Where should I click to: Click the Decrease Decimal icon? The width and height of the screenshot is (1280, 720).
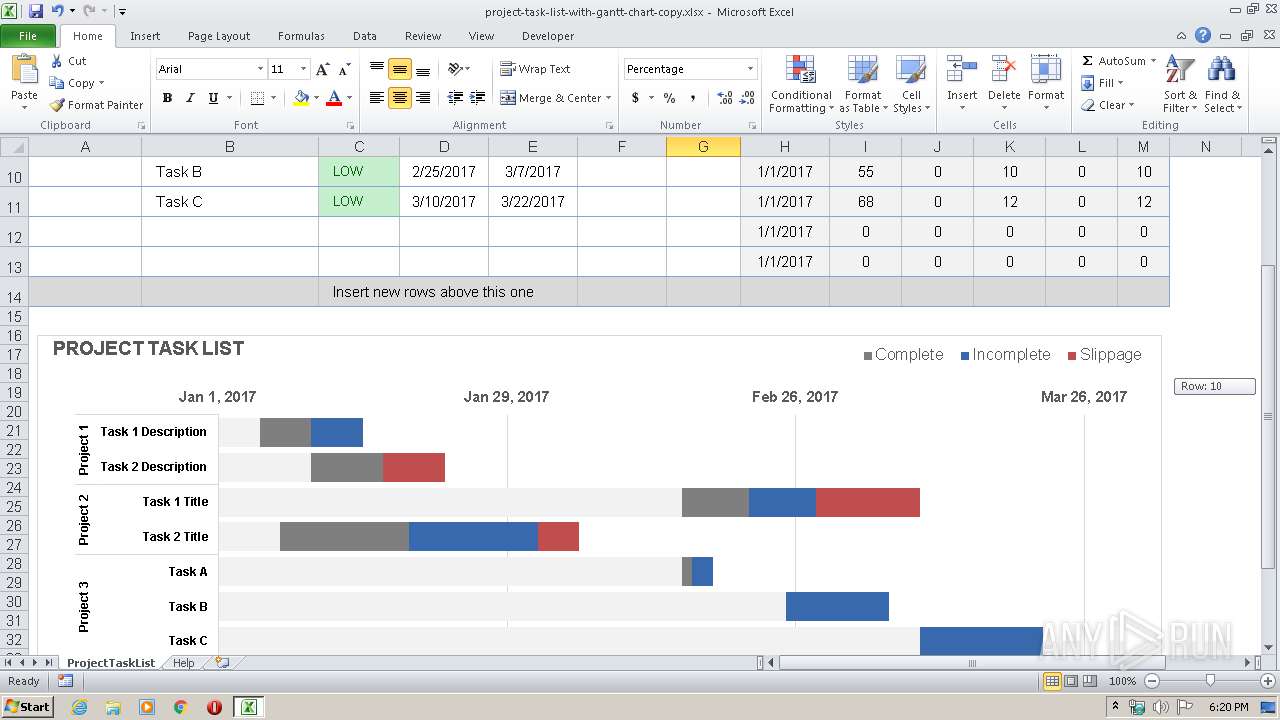(x=748, y=98)
